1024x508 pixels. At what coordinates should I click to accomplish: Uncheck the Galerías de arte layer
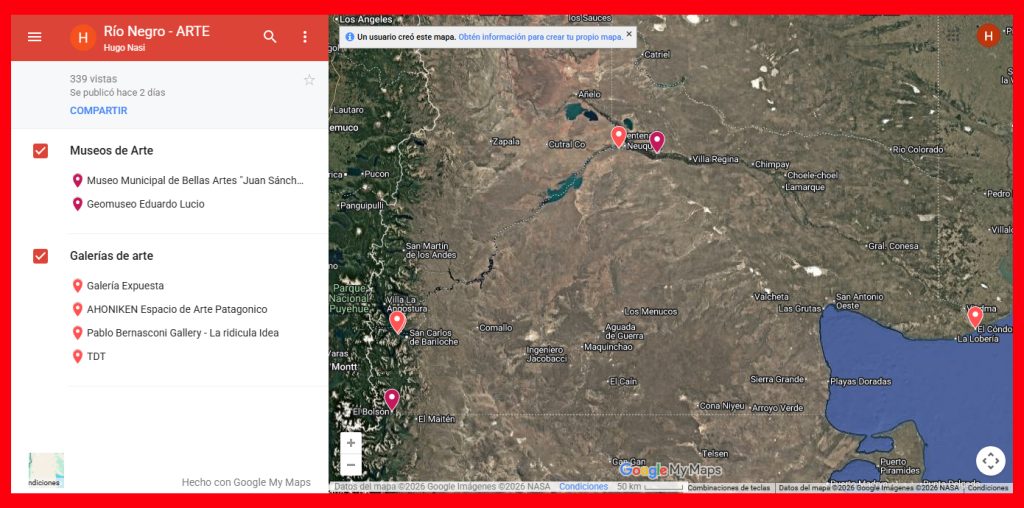pyautogui.click(x=41, y=256)
